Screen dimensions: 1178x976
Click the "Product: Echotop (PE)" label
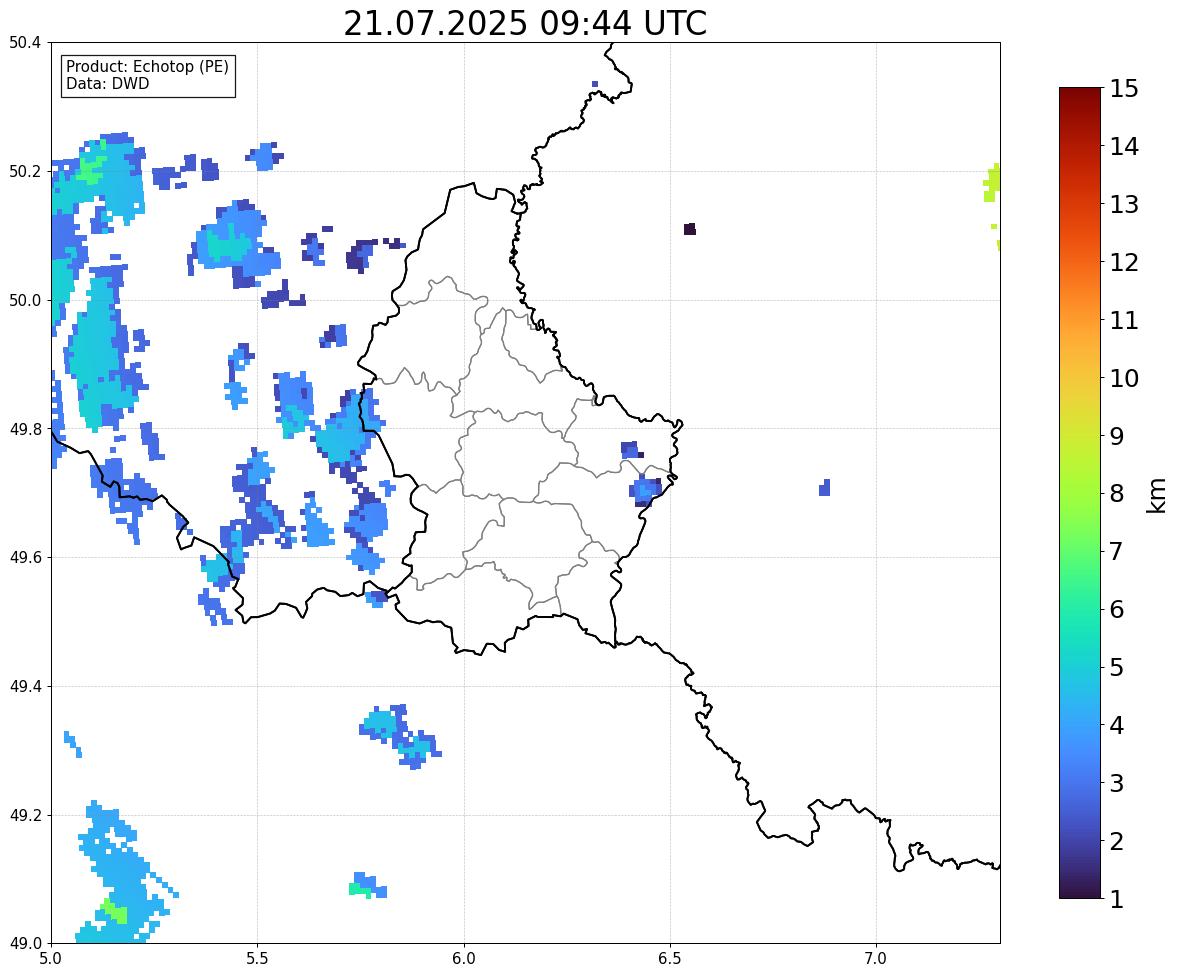tap(147, 67)
